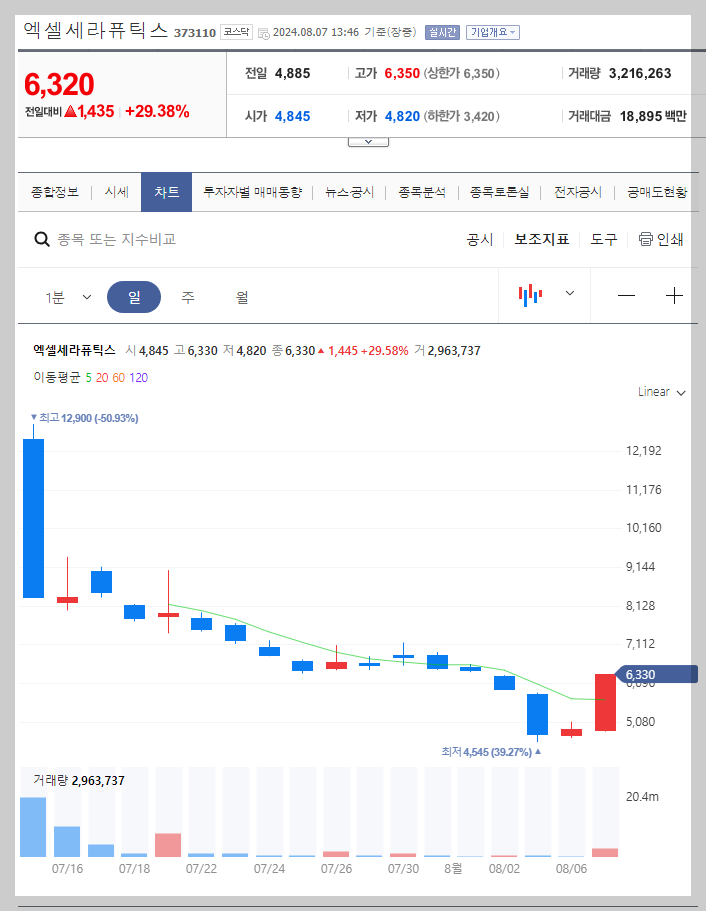This screenshot has width=706, height=911.
Task: Enable 실시간 real-time mode
Action: (x=442, y=32)
